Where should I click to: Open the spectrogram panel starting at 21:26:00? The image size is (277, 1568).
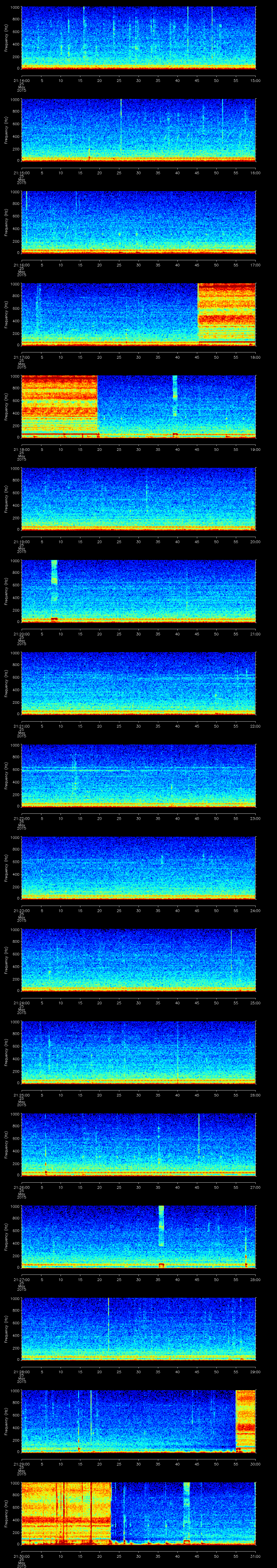pyautogui.click(x=138, y=1145)
